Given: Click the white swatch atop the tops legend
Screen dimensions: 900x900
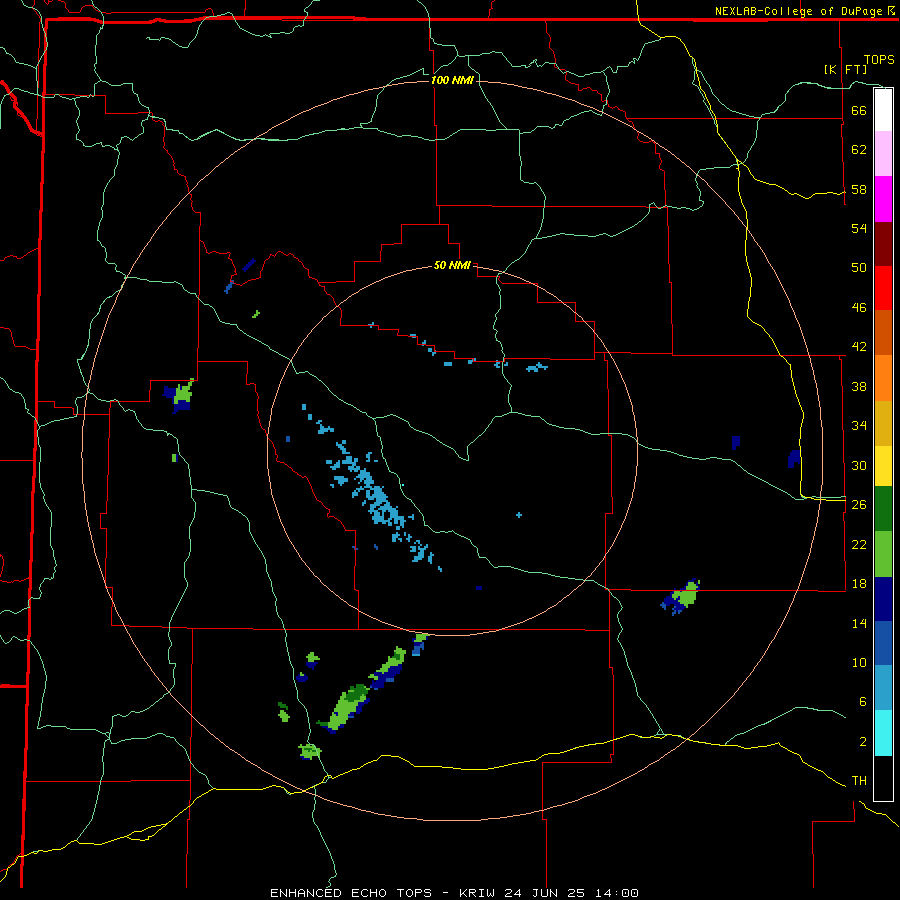Looking at the screenshot, I should [x=883, y=110].
